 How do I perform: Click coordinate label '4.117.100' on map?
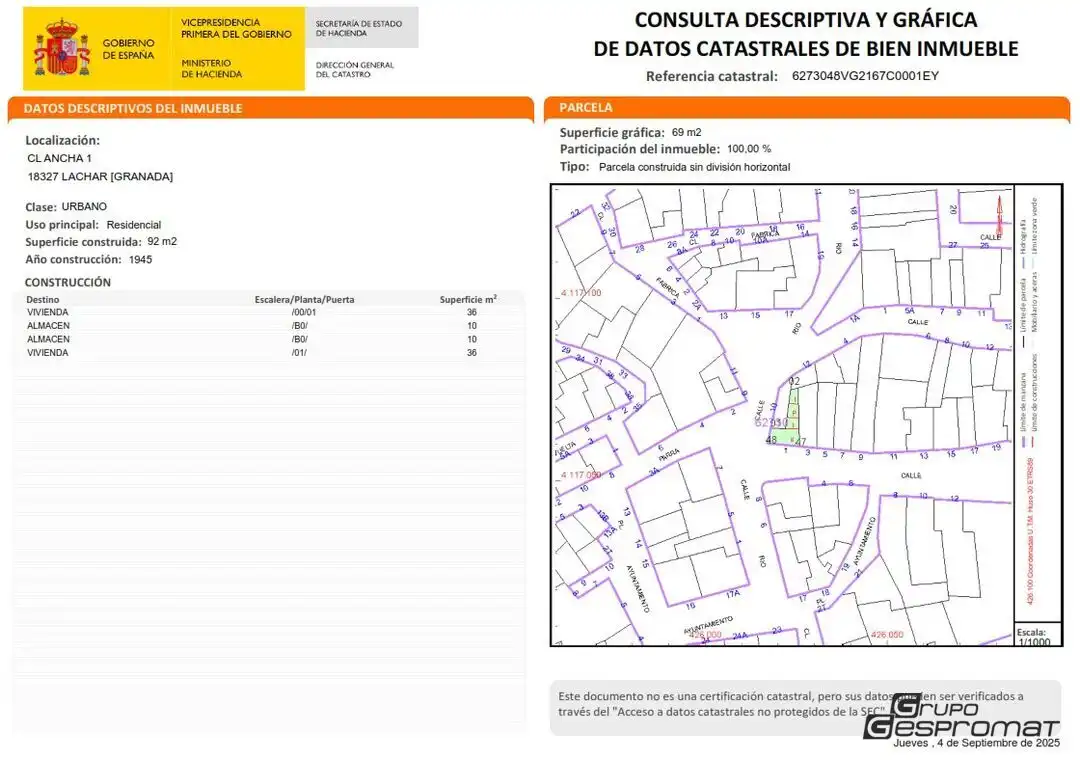[x=581, y=293]
